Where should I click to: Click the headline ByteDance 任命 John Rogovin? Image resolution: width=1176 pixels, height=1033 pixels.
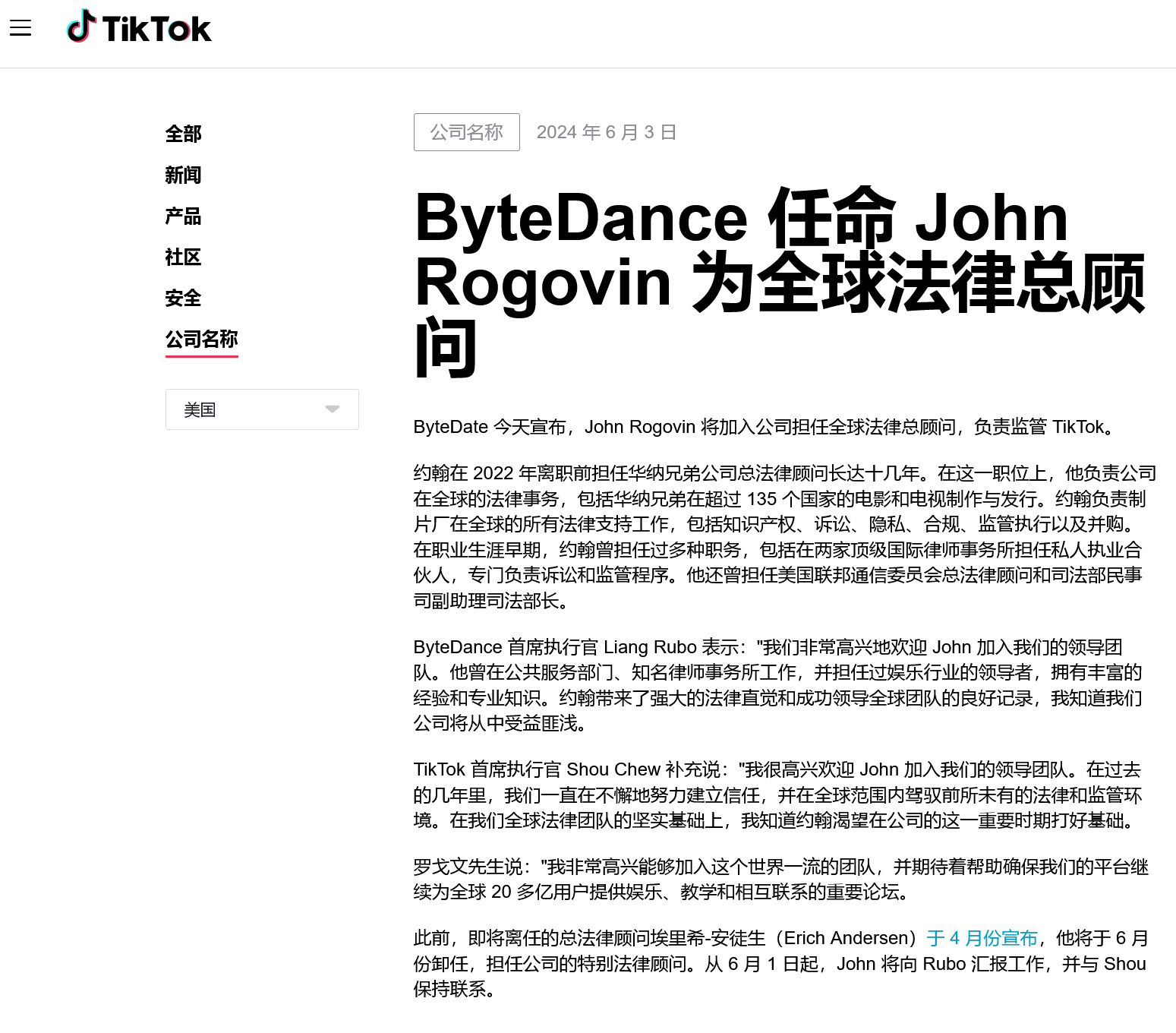(780, 283)
